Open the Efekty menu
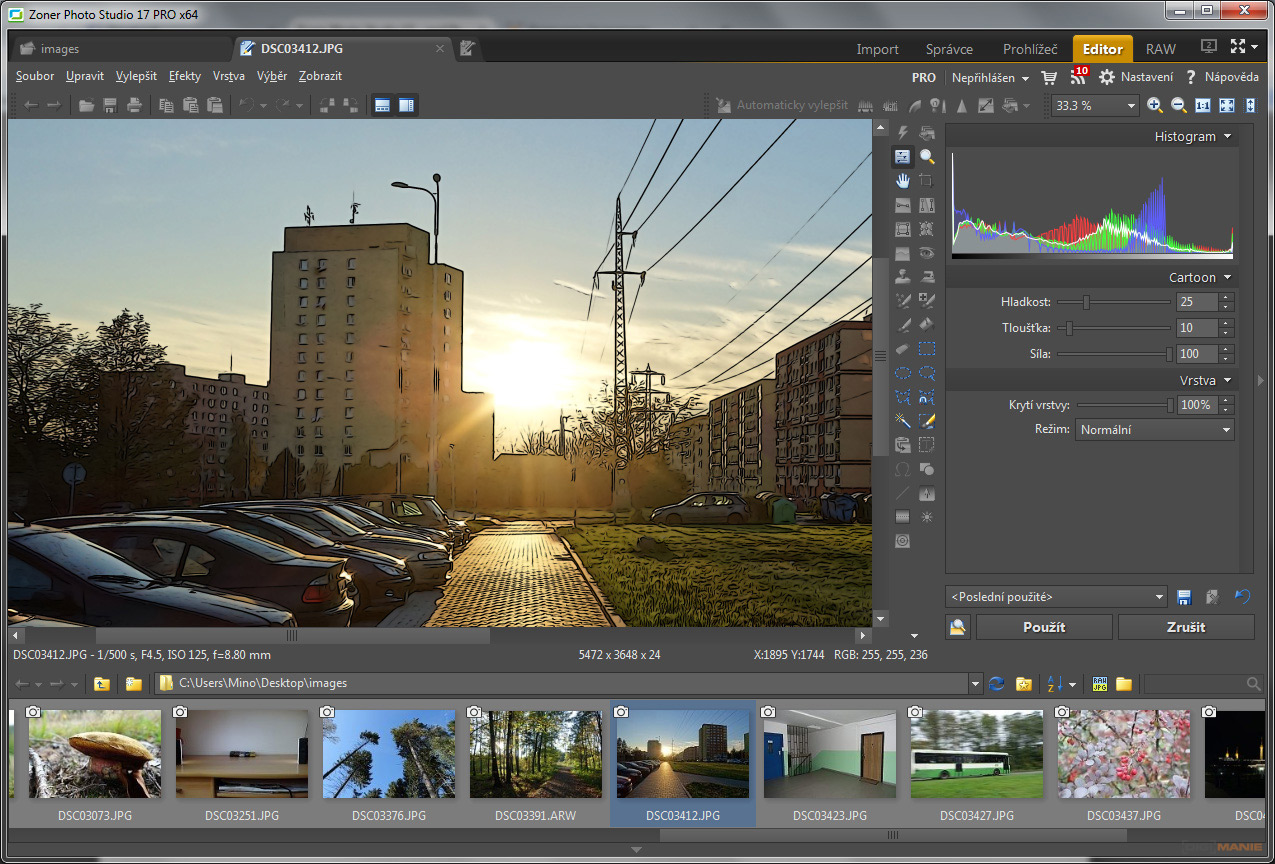Viewport: 1275px width, 864px height. tap(184, 75)
